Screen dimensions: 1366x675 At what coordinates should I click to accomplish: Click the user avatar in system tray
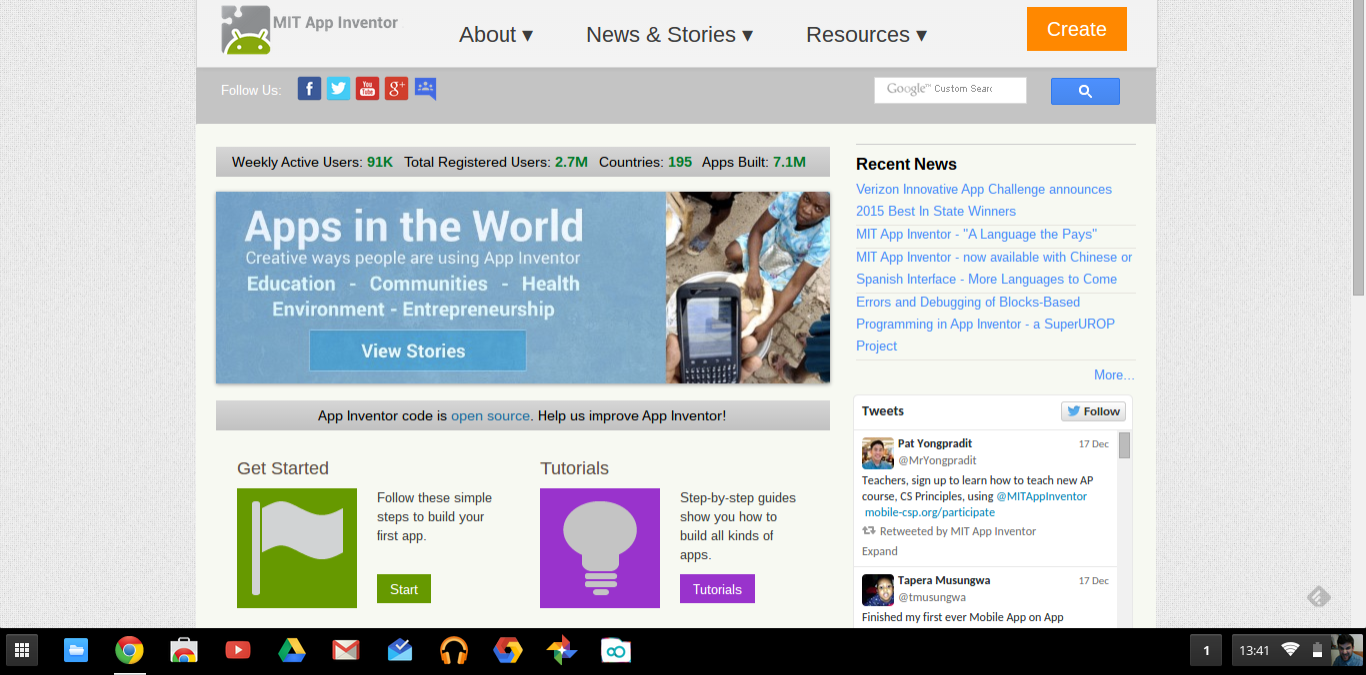tap(1346, 650)
